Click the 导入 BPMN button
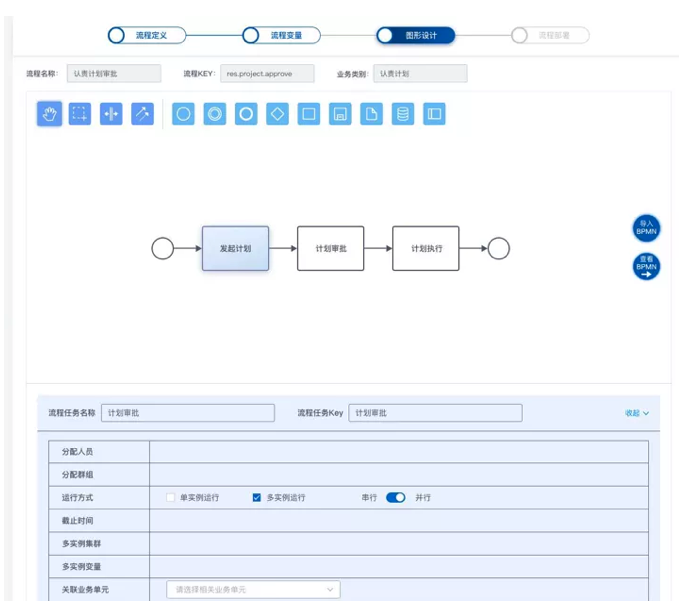679x607 pixels. click(x=646, y=228)
